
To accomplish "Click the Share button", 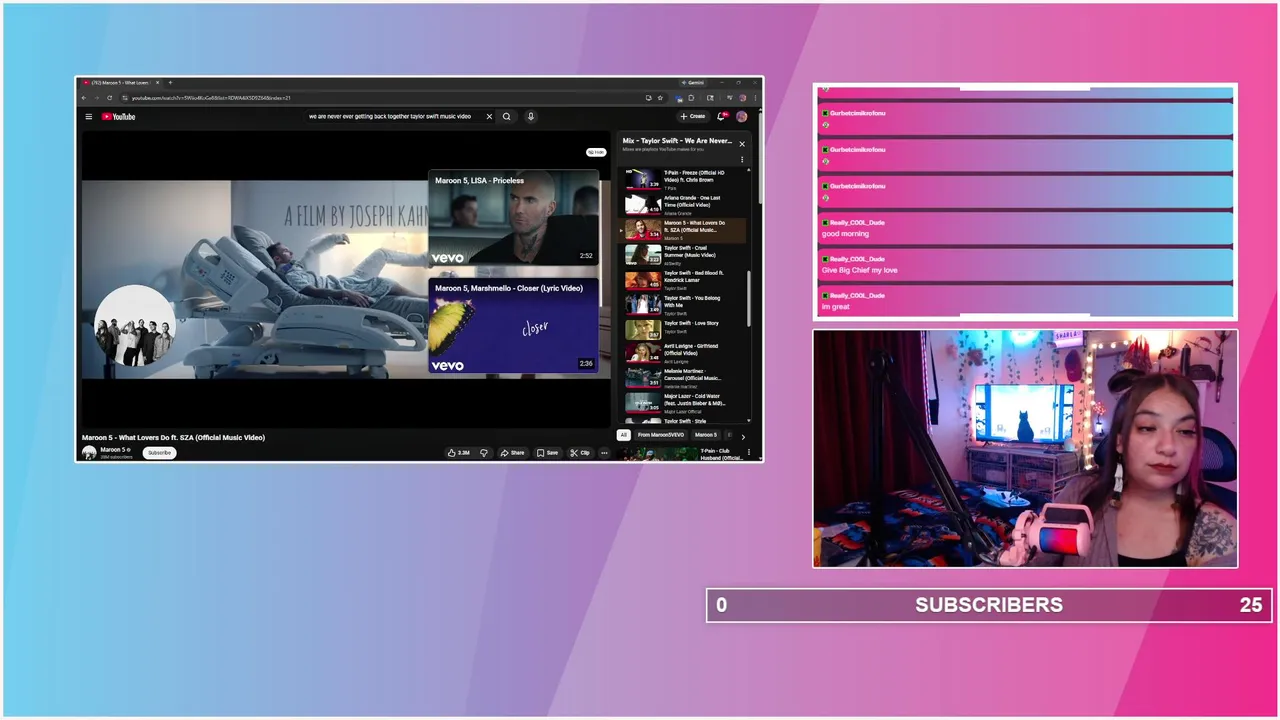I will coord(513,453).
